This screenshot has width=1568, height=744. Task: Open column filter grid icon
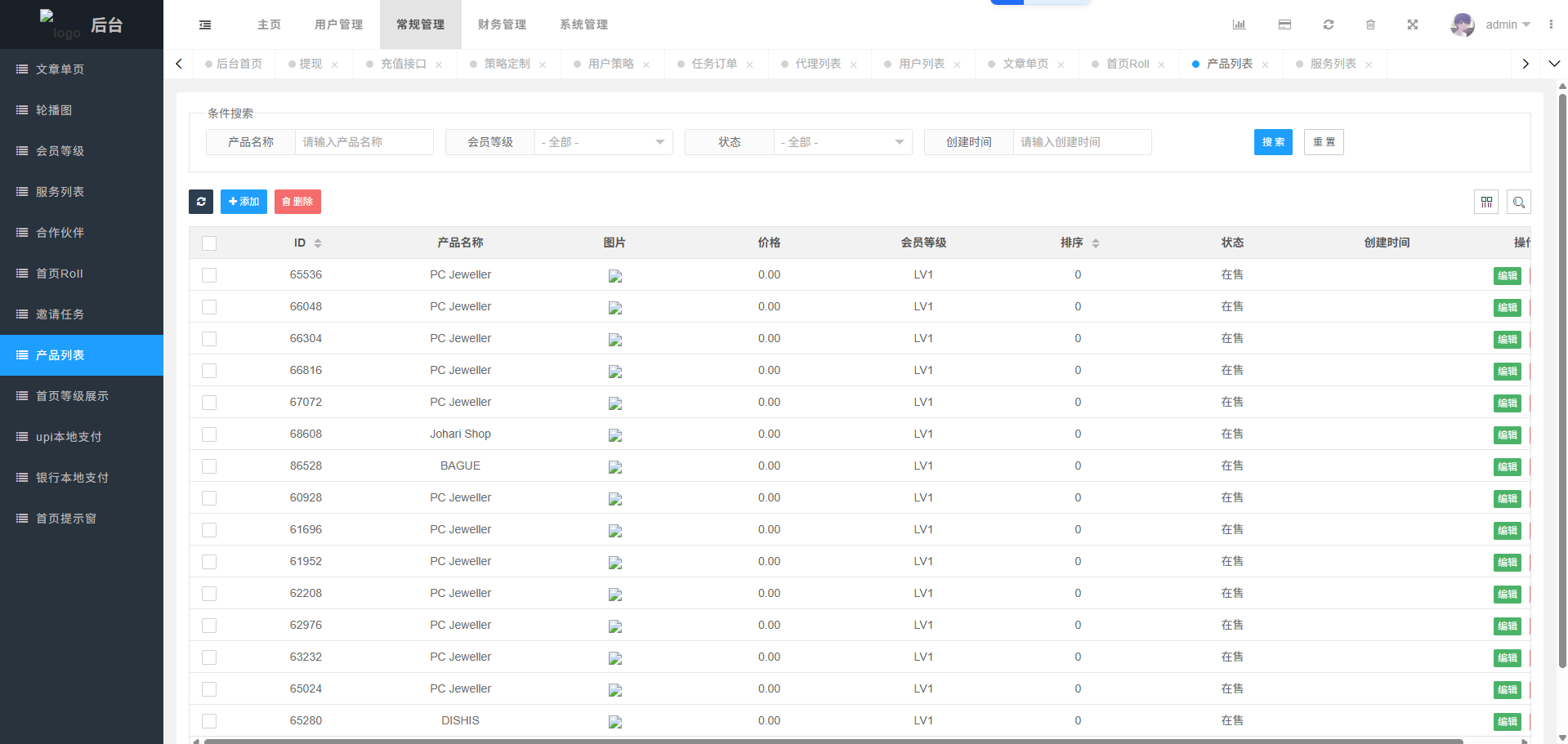(x=1486, y=202)
